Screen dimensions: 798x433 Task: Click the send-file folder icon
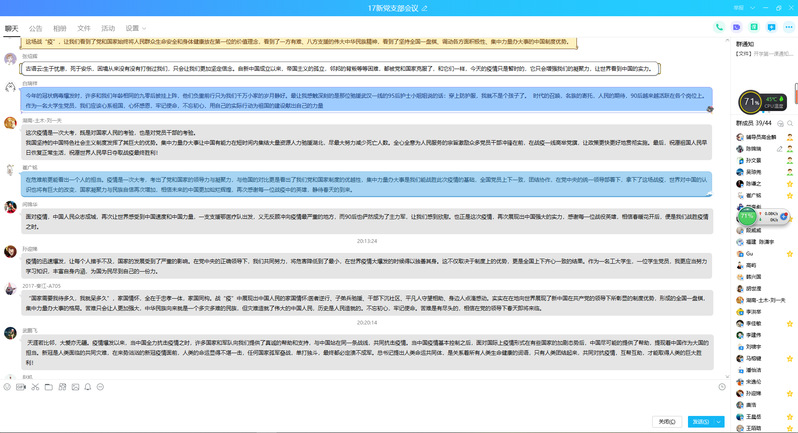pos(48,386)
